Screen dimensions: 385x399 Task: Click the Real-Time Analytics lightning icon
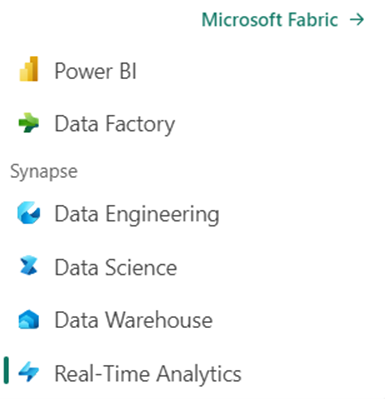[29, 372]
